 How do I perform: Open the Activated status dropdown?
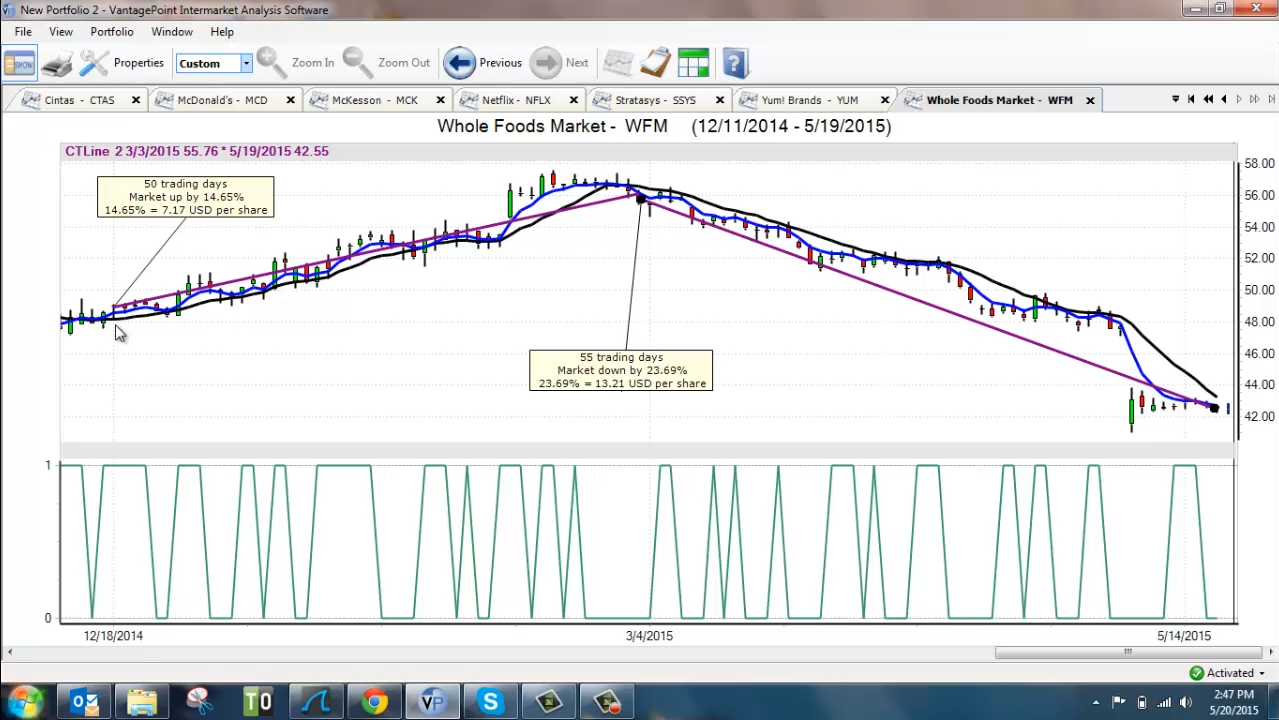point(1262,673)
